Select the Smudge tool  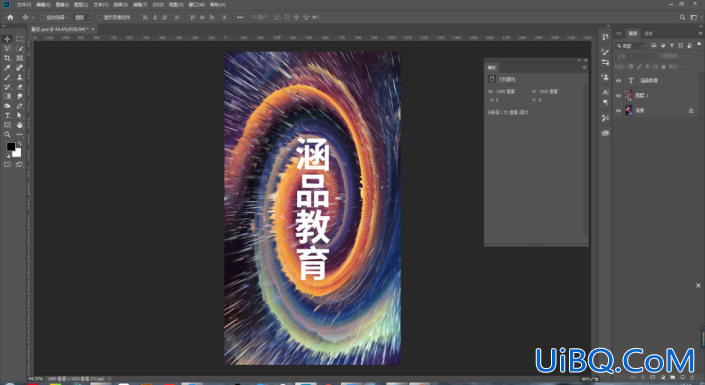19,96
